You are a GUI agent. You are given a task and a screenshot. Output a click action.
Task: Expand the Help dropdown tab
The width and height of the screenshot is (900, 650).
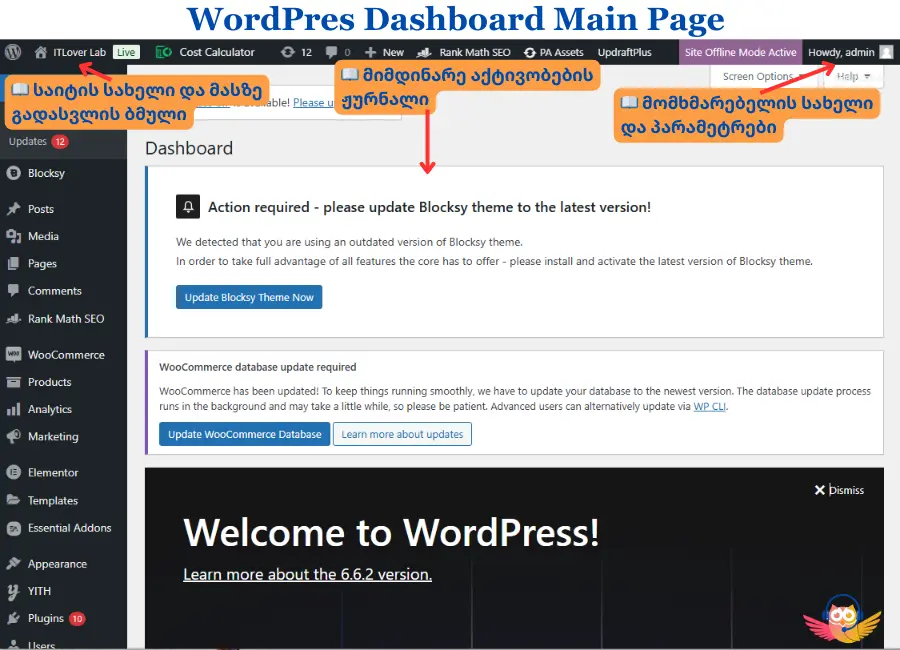(851, 77)
